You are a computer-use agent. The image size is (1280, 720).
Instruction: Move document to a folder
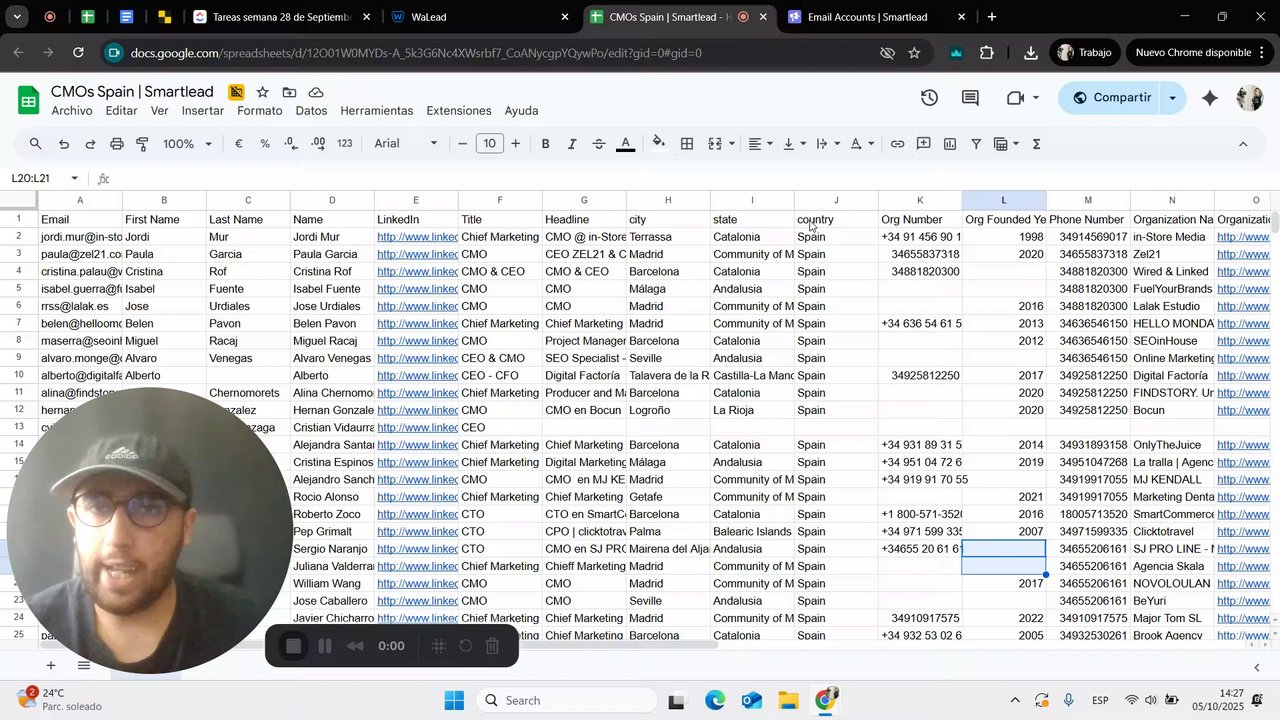289,92
